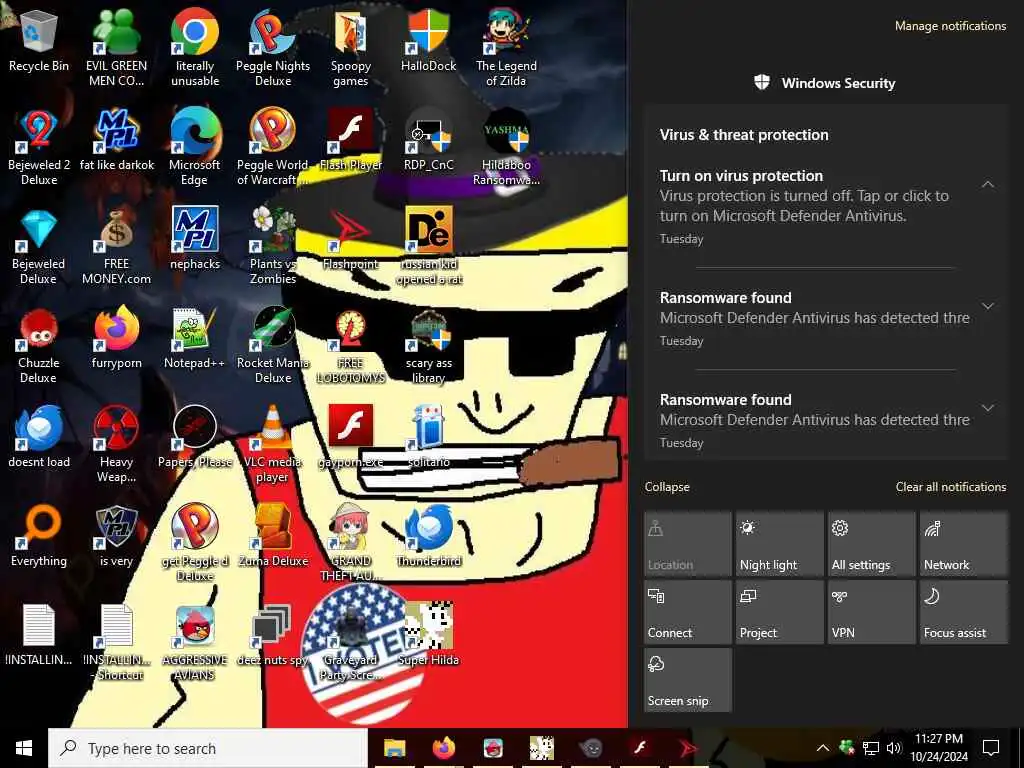The width and height of the screenshot is (1024, 768).
Task: Toggle the Project quick action tile
Action: point(779,612)
